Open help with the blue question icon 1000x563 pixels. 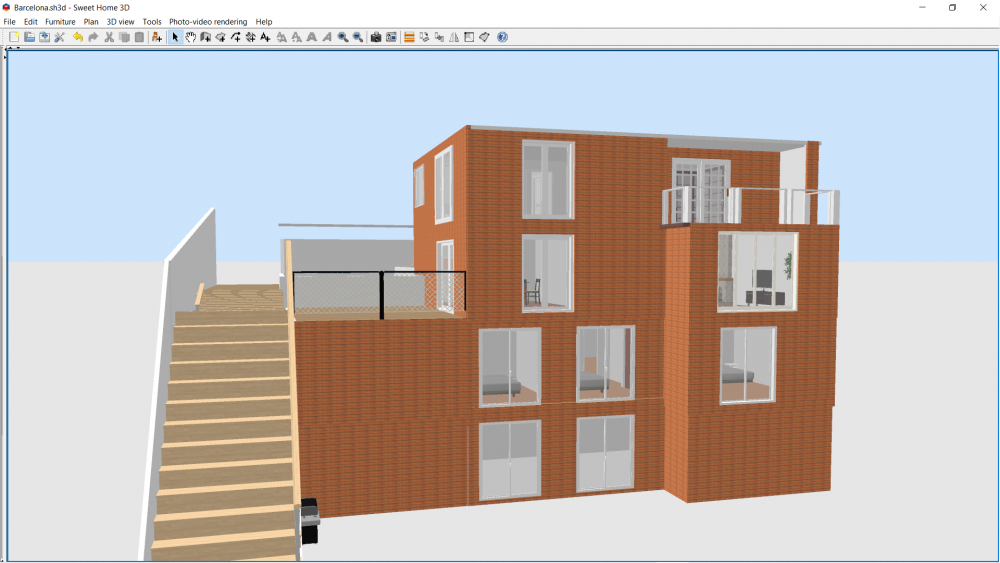click(502, 37)
